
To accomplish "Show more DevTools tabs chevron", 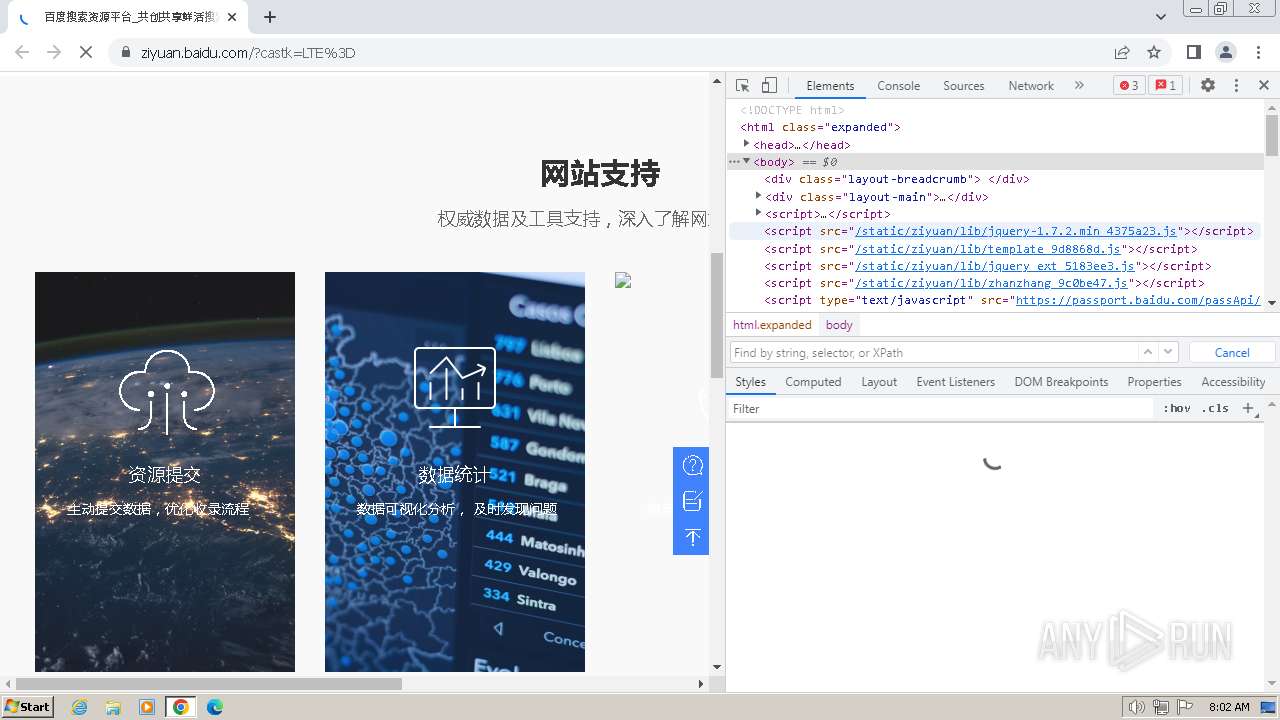I will [x=1079, y=86].
